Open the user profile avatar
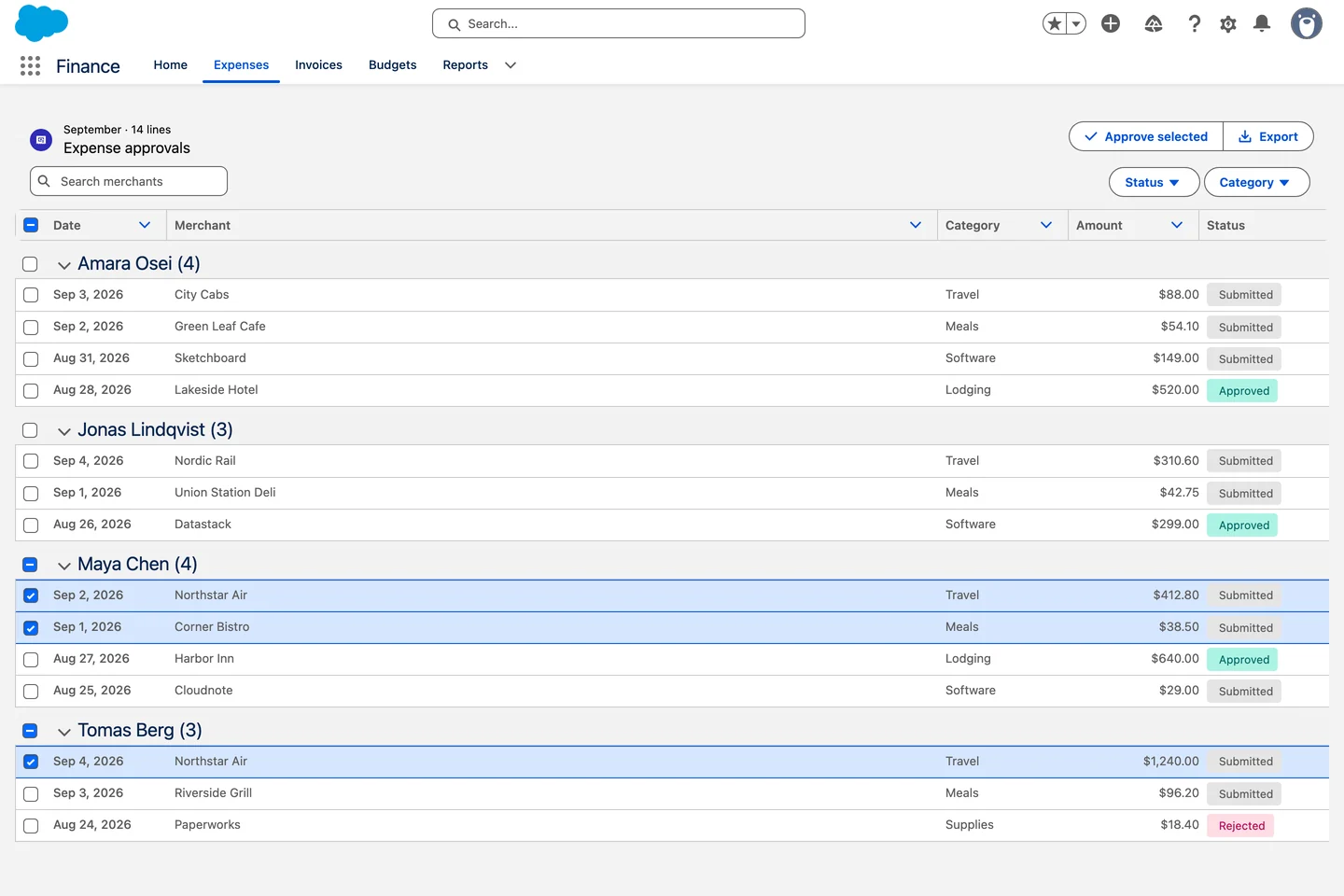 [1307, 23]
